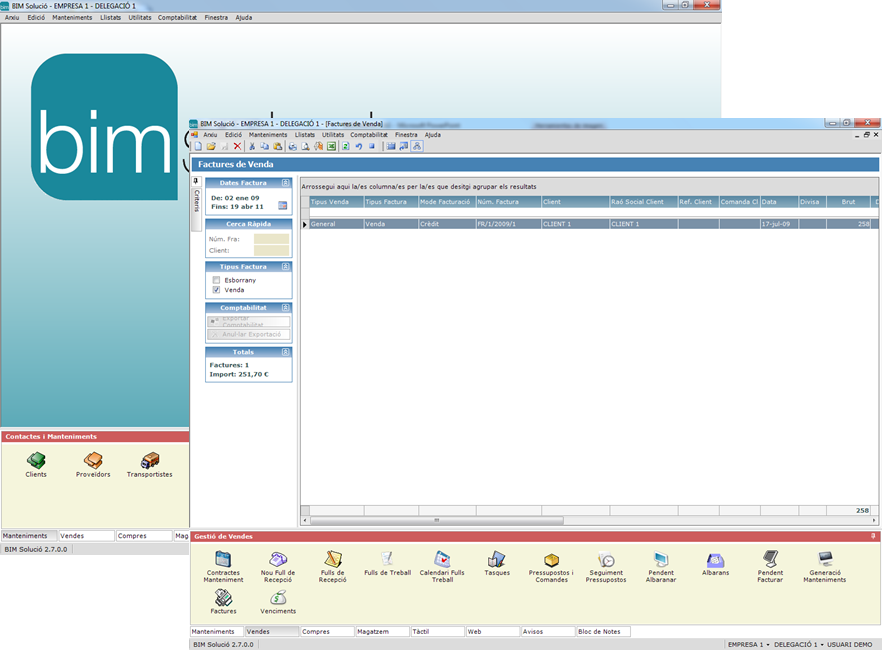Click the blue Undo arrow icon
Screen dimensions: 882x650
coord(358,146)
